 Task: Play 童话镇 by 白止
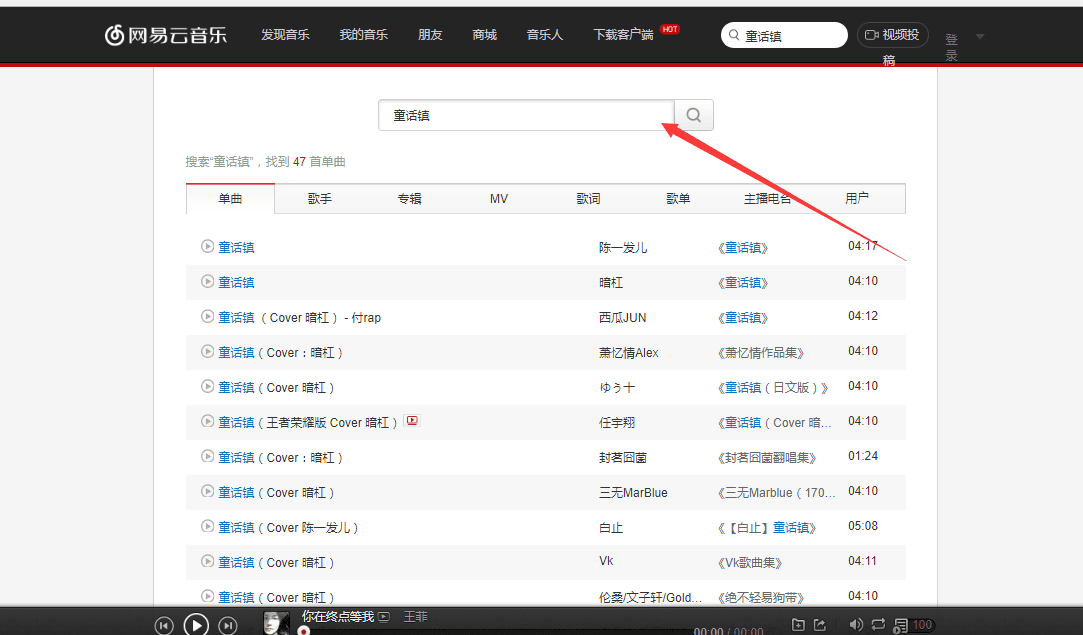click(x=207, y=526)
